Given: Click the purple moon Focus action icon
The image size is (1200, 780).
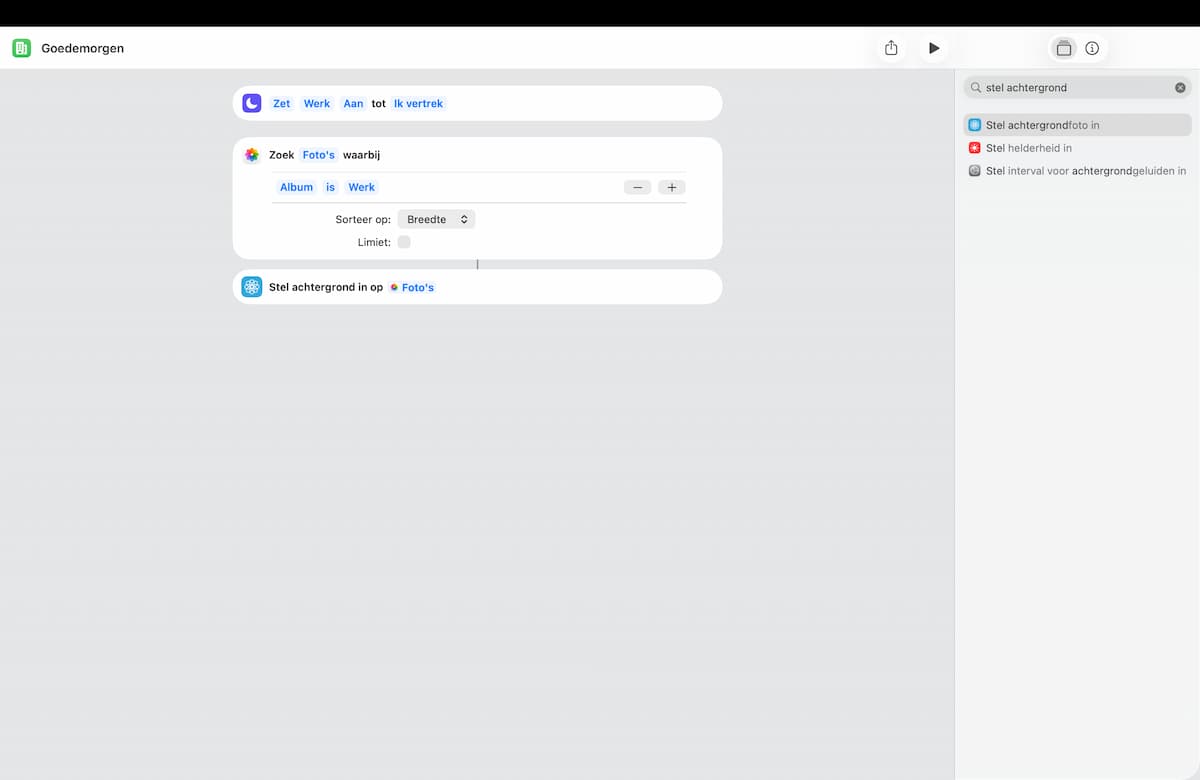Looking at the screenshot, I should (x=252, y=103).
